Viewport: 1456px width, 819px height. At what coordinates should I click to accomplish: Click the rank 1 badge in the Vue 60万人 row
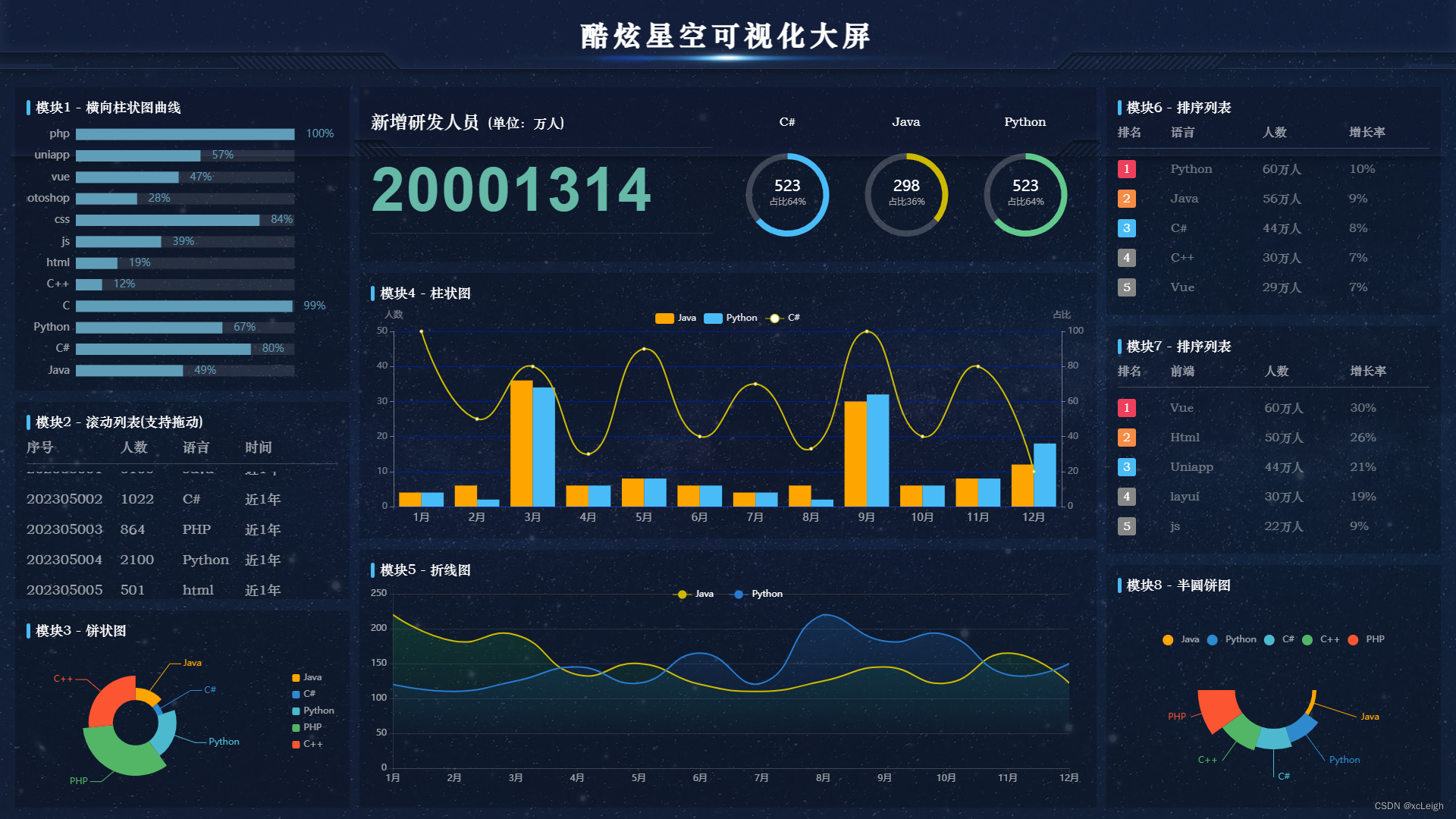pyautogui.click(x=1126, y=408)
